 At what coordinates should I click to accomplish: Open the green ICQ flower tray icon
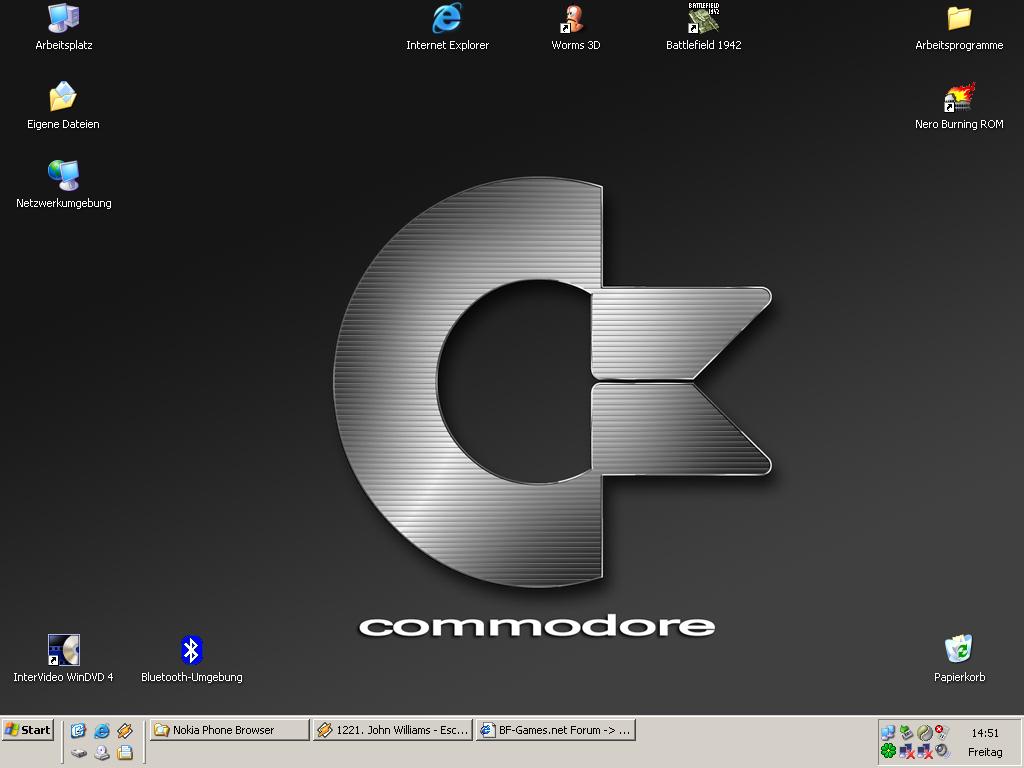point(888,750)
